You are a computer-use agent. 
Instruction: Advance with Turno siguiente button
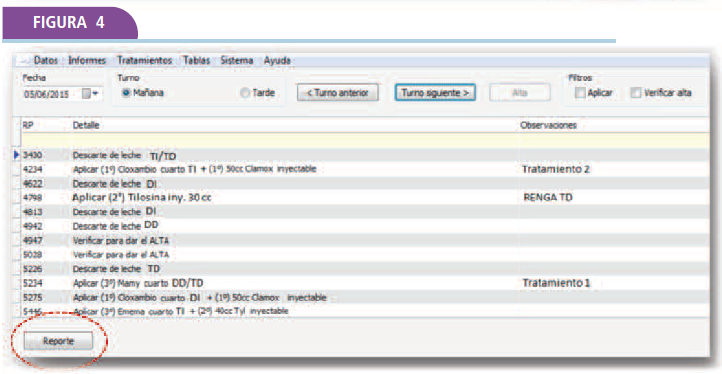(x=435, y=93)
